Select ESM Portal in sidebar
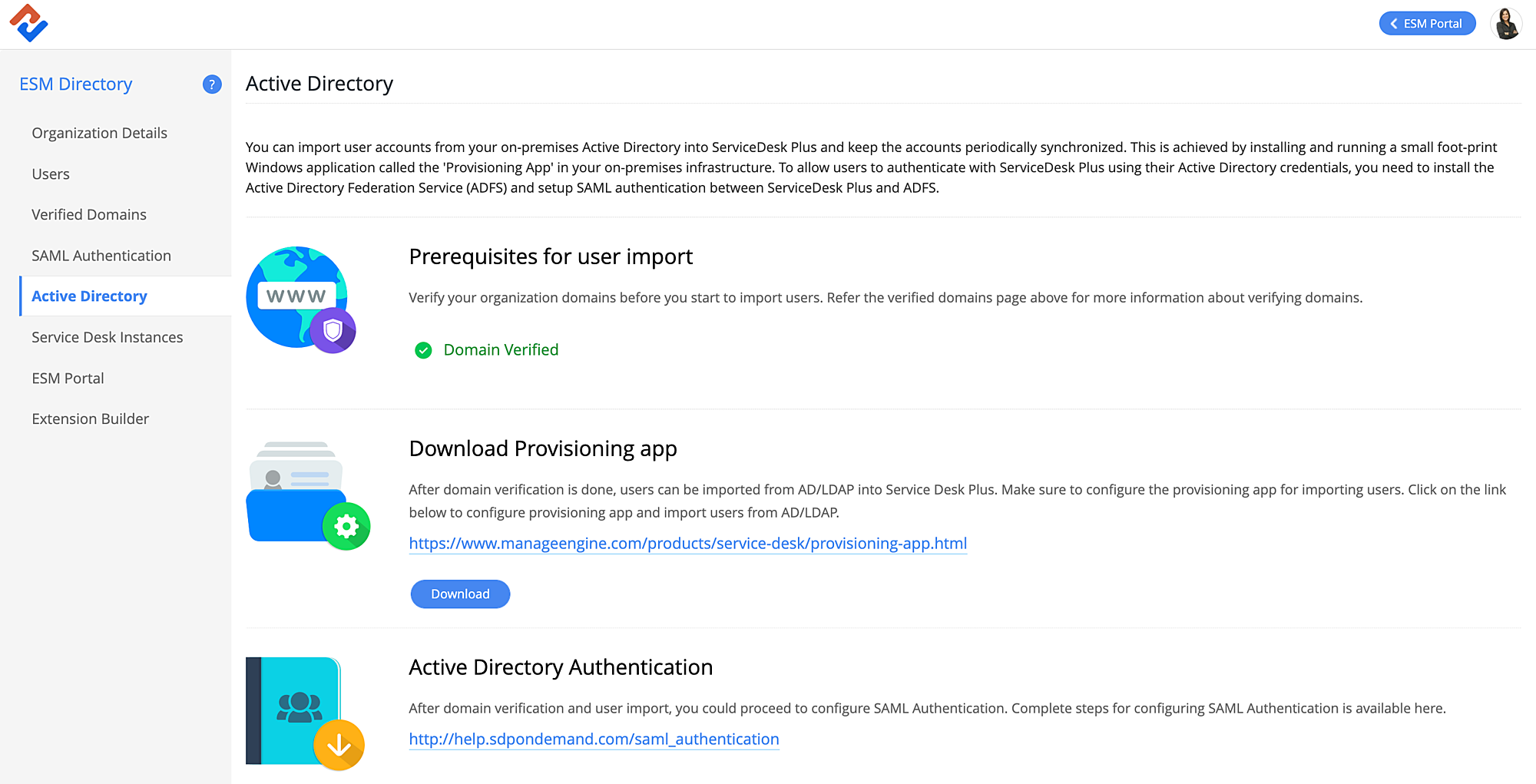1536x784 pixels. [68, 379]
